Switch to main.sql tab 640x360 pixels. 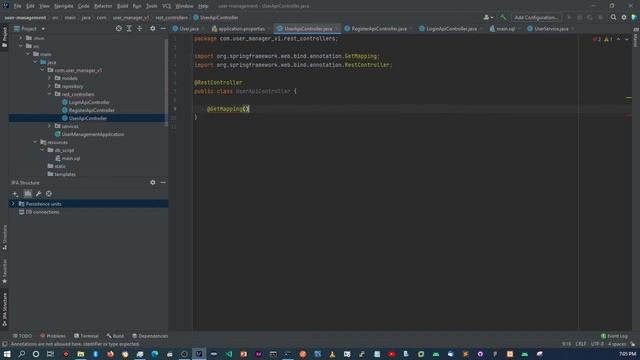click(505, 29)
